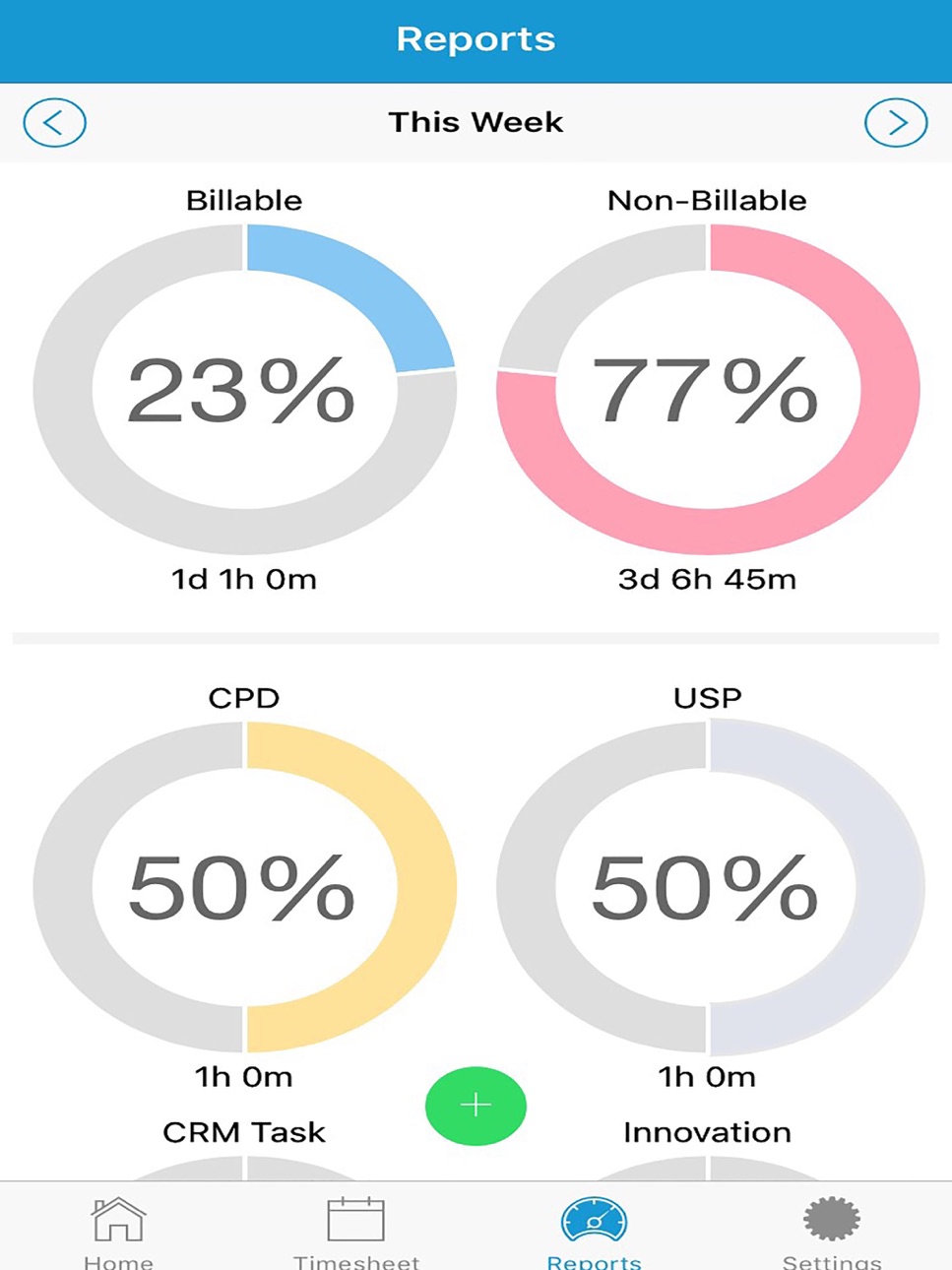Tap the Non-Billable chart title

(707, 200)
